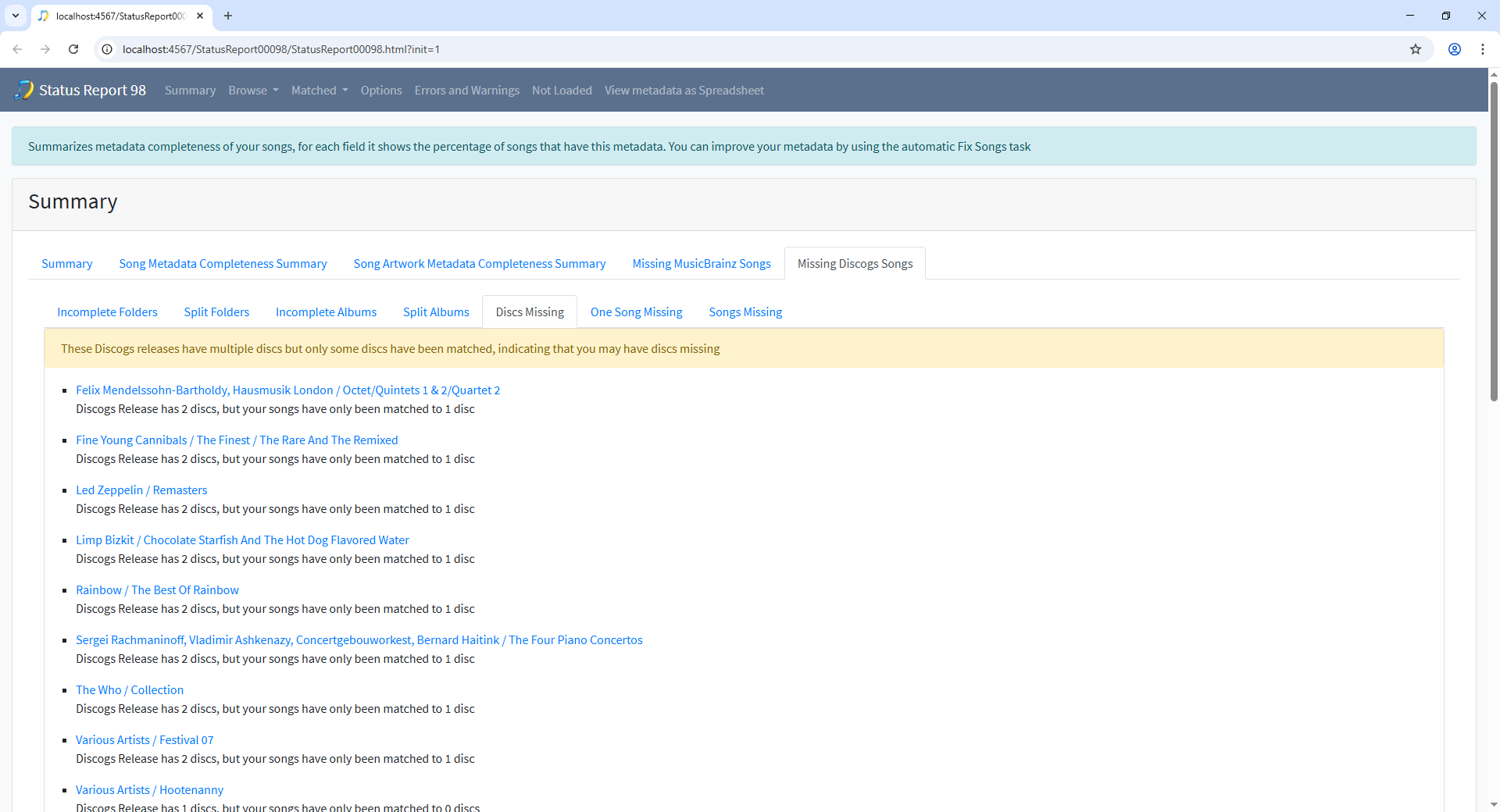Click the SongKong logo icon in navbar
Image resolution: width=1500 pixels, height=812 pixels.
point(24,90)
